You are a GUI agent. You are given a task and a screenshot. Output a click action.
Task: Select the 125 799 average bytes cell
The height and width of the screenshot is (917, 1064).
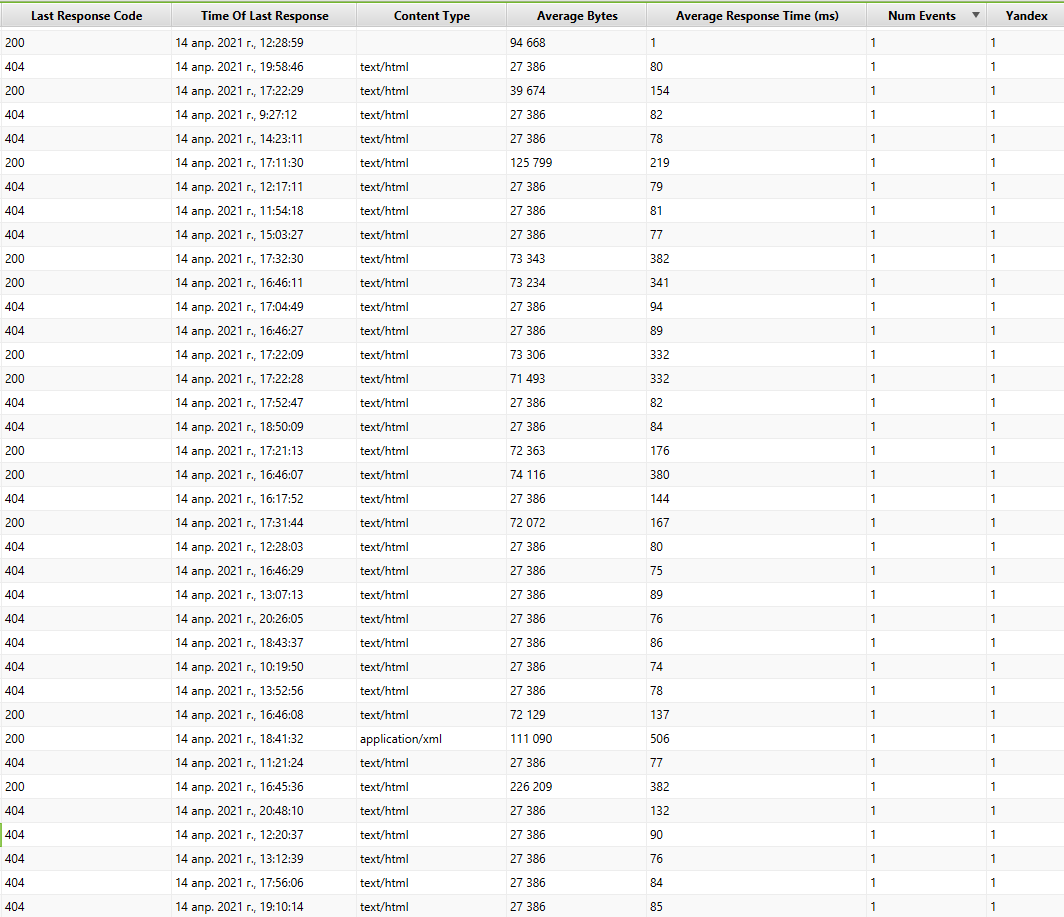530,163
